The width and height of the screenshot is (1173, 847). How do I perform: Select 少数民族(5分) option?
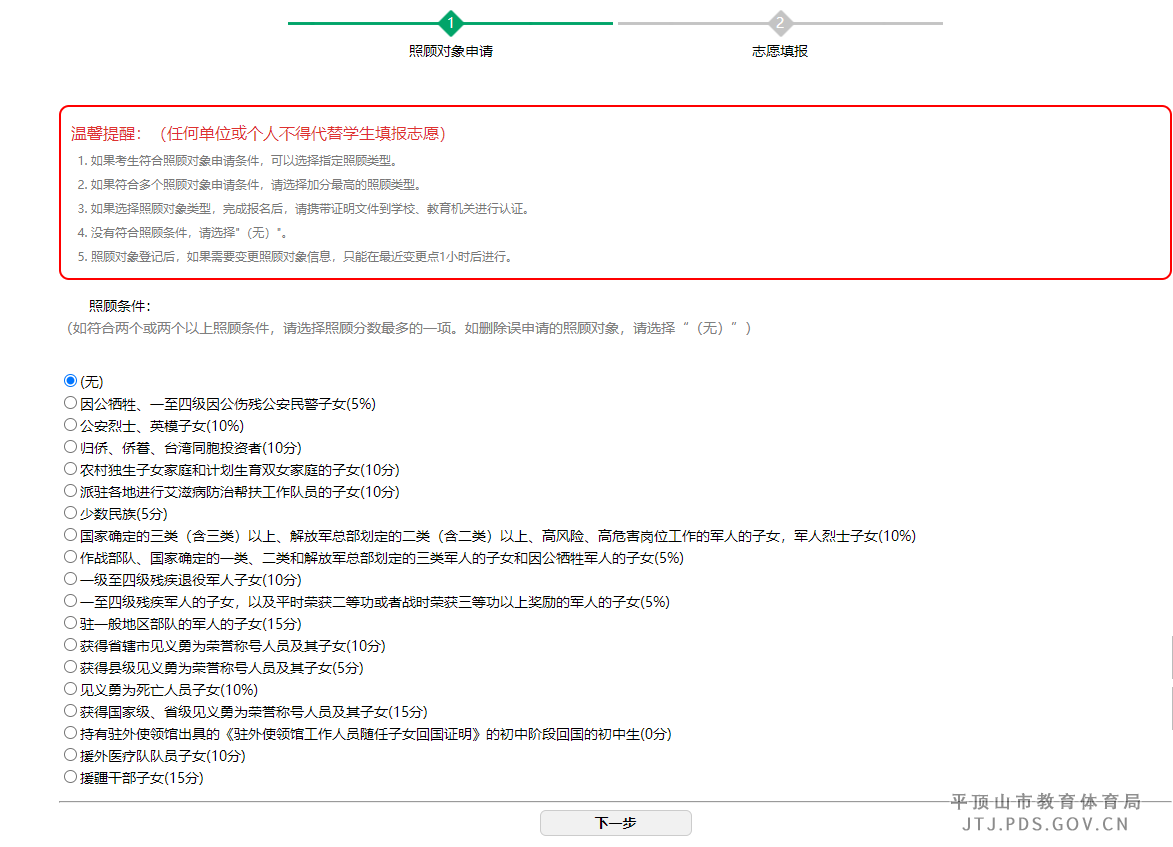70,512
